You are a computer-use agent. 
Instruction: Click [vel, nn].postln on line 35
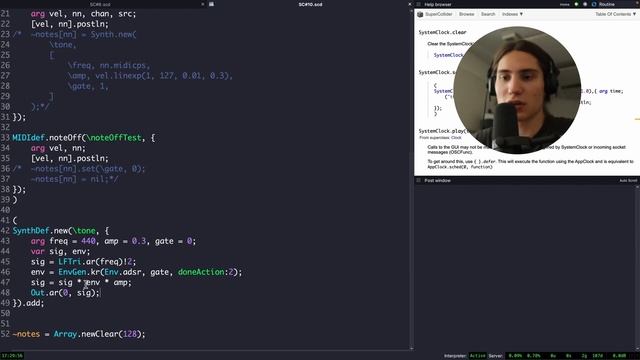(x=70, y=158)
